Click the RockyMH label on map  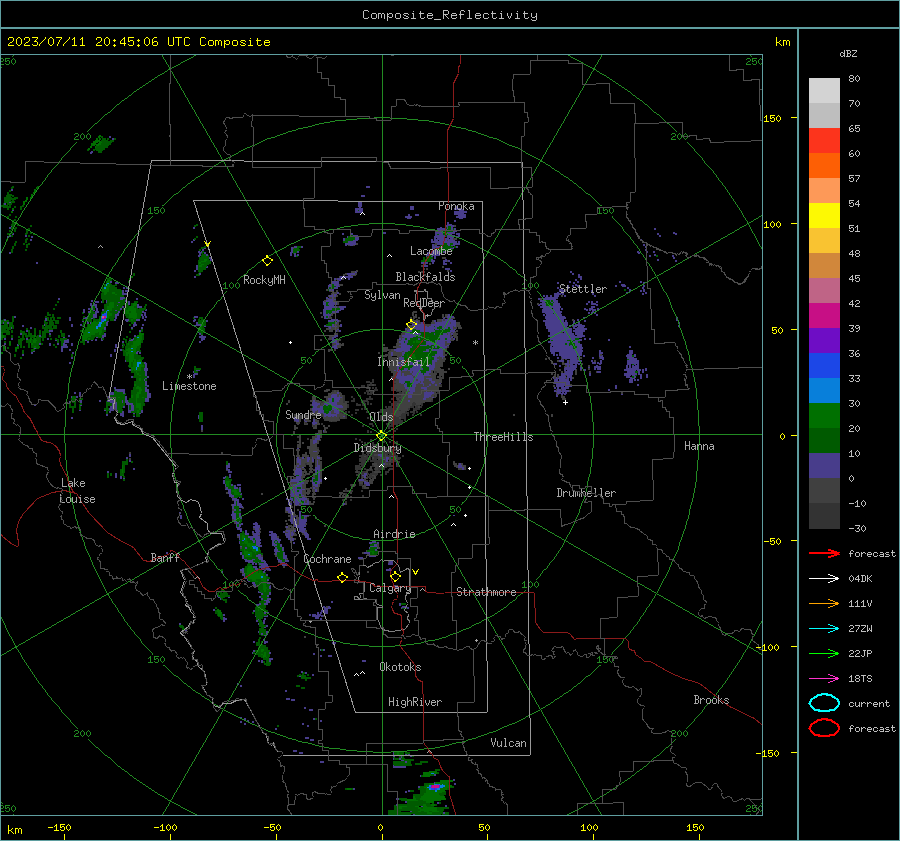pyautogui.click(x=264, y=280)
